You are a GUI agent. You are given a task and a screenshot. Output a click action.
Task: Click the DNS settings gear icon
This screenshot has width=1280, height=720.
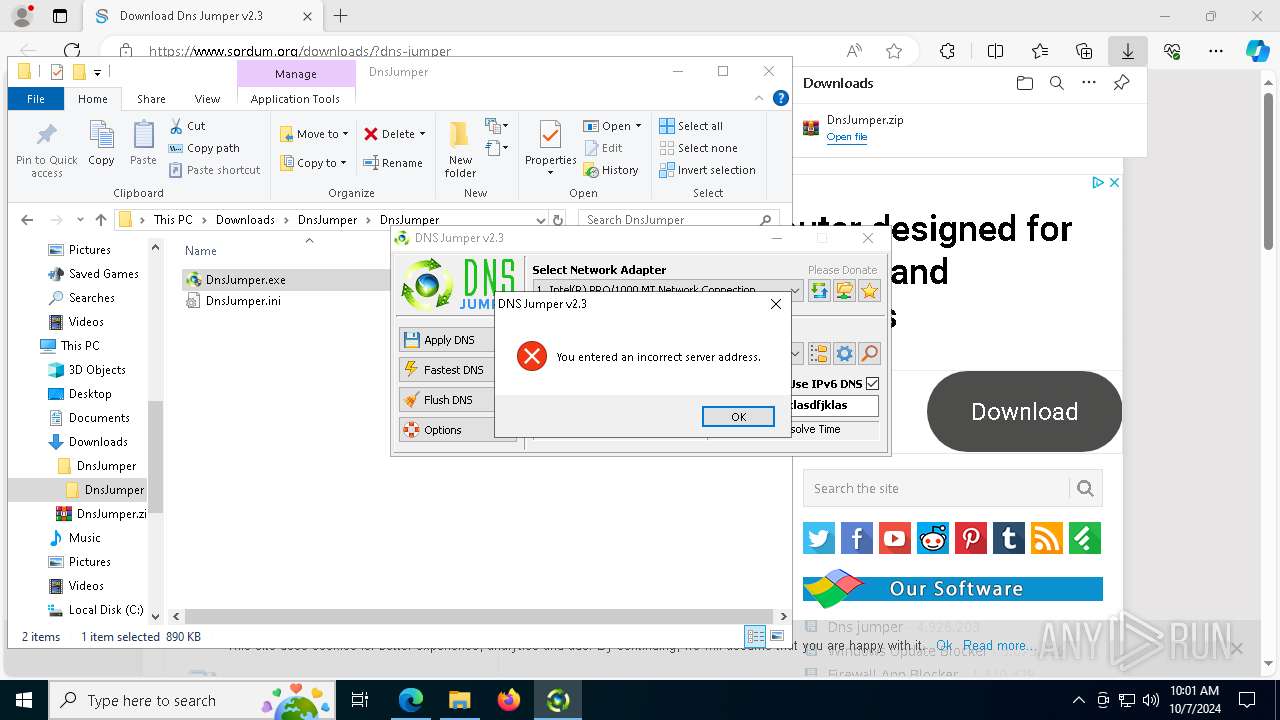point(844,354)
